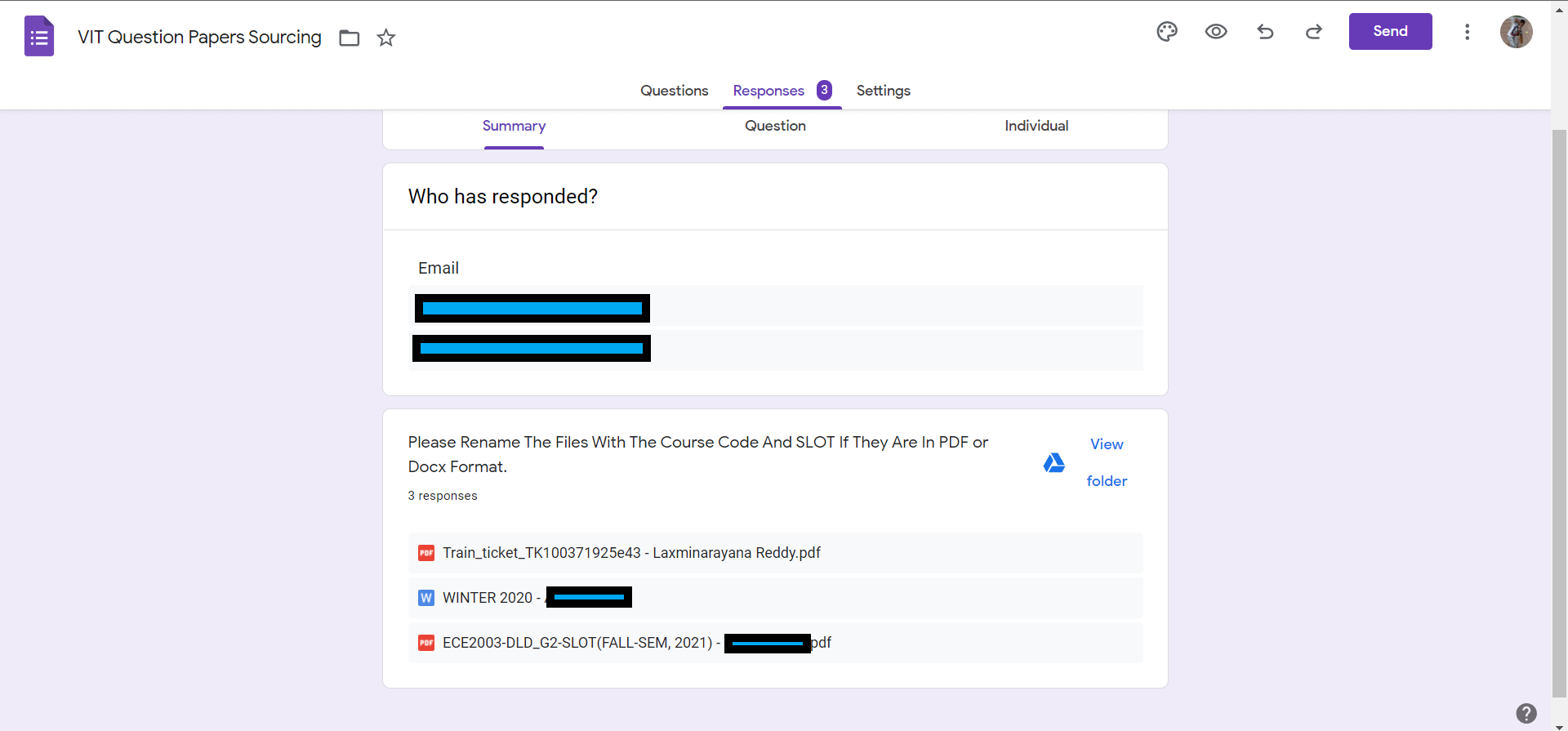Open the Google account avatar
The width and height of the screenshot is (1568, 731).
[x=1517, y=32]
